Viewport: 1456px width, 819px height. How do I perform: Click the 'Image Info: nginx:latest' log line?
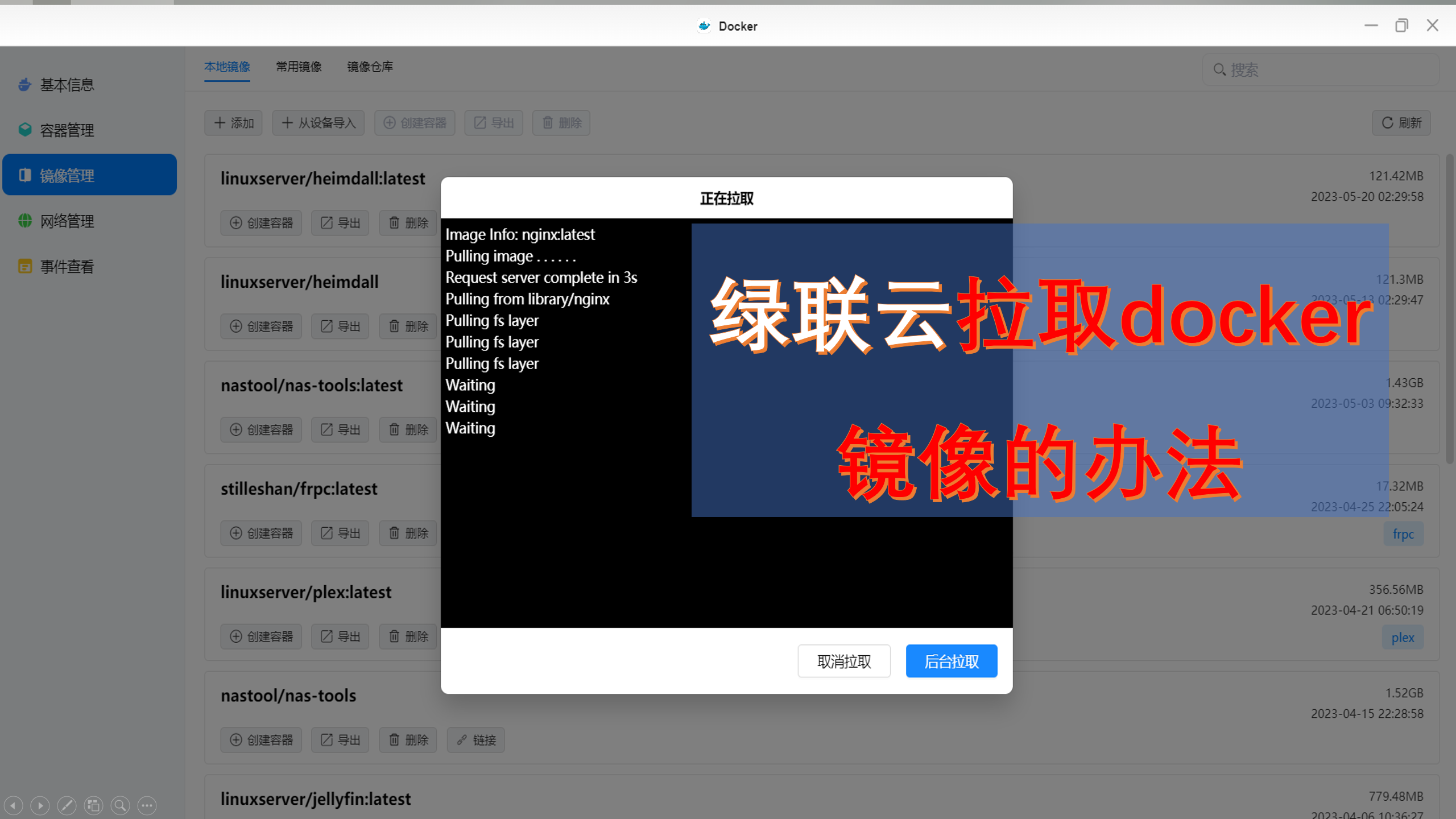point(520,235)
